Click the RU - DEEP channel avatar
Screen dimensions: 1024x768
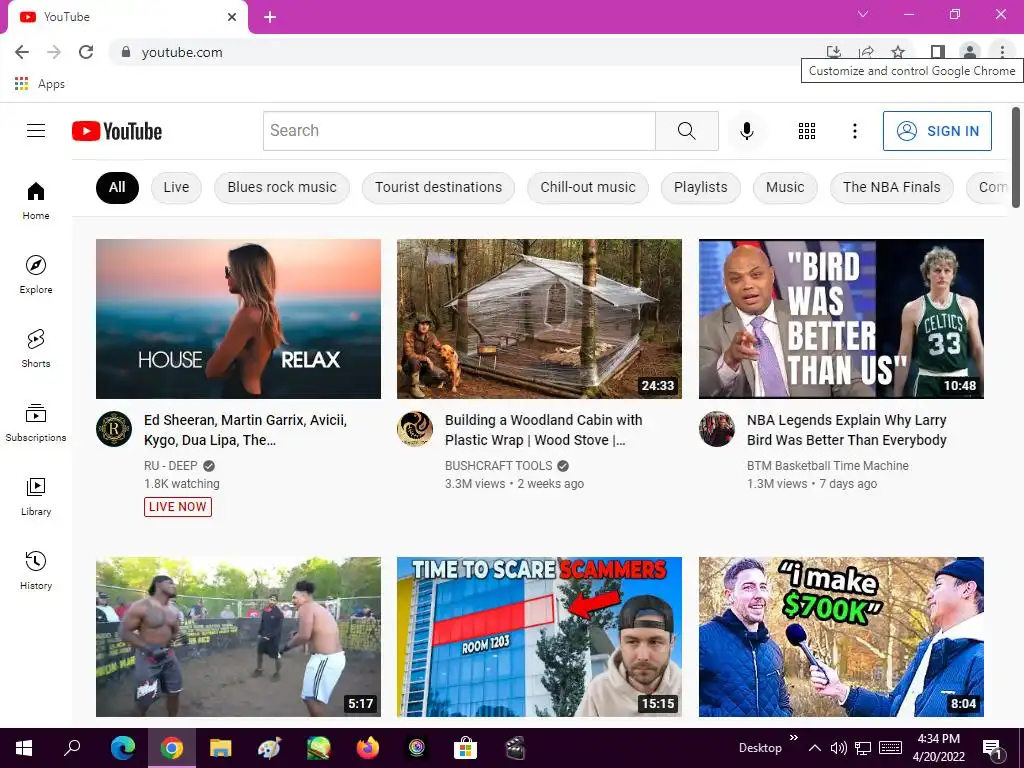click(114, 429)
